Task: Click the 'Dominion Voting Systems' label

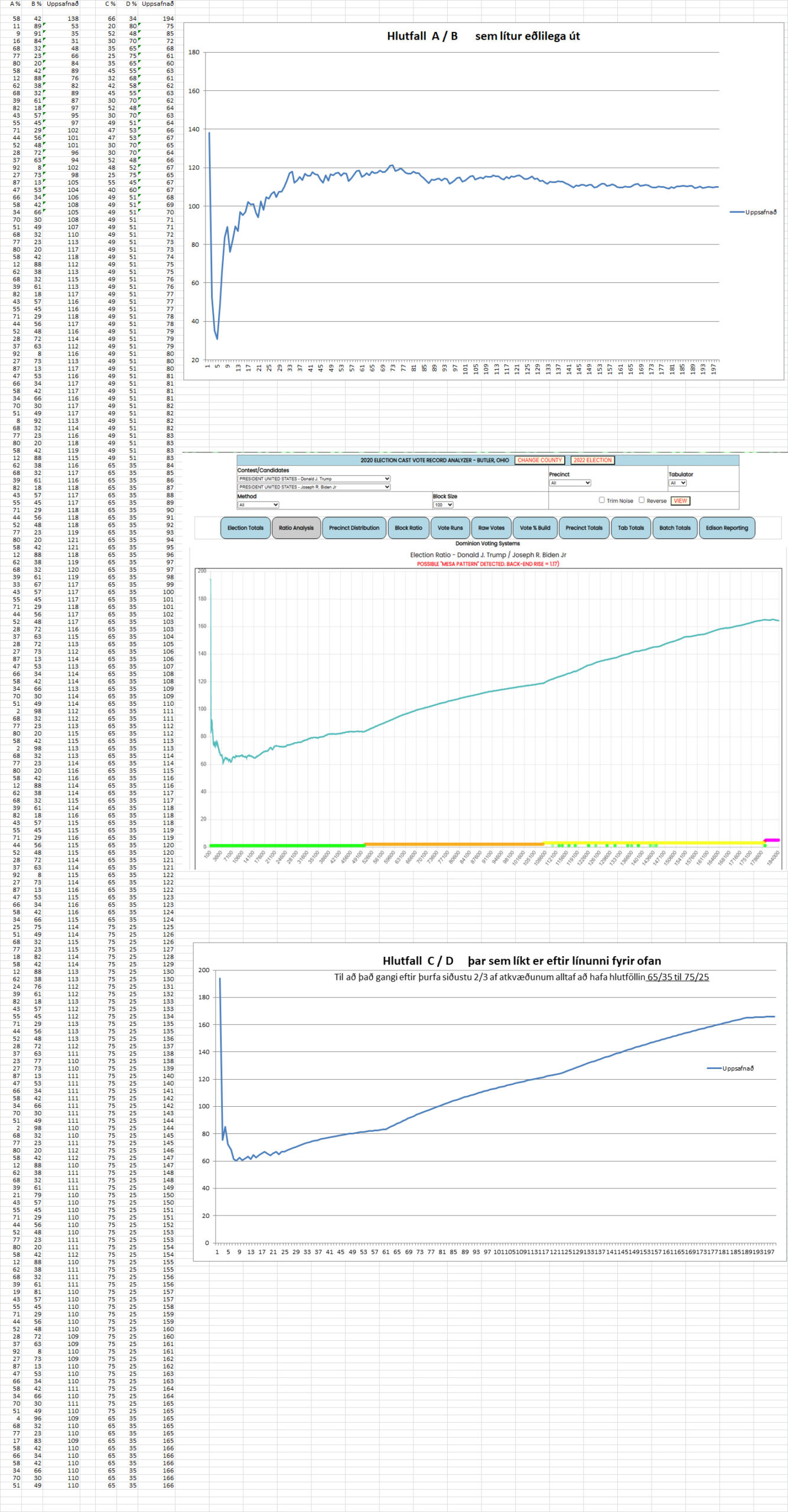Action: 488,543
